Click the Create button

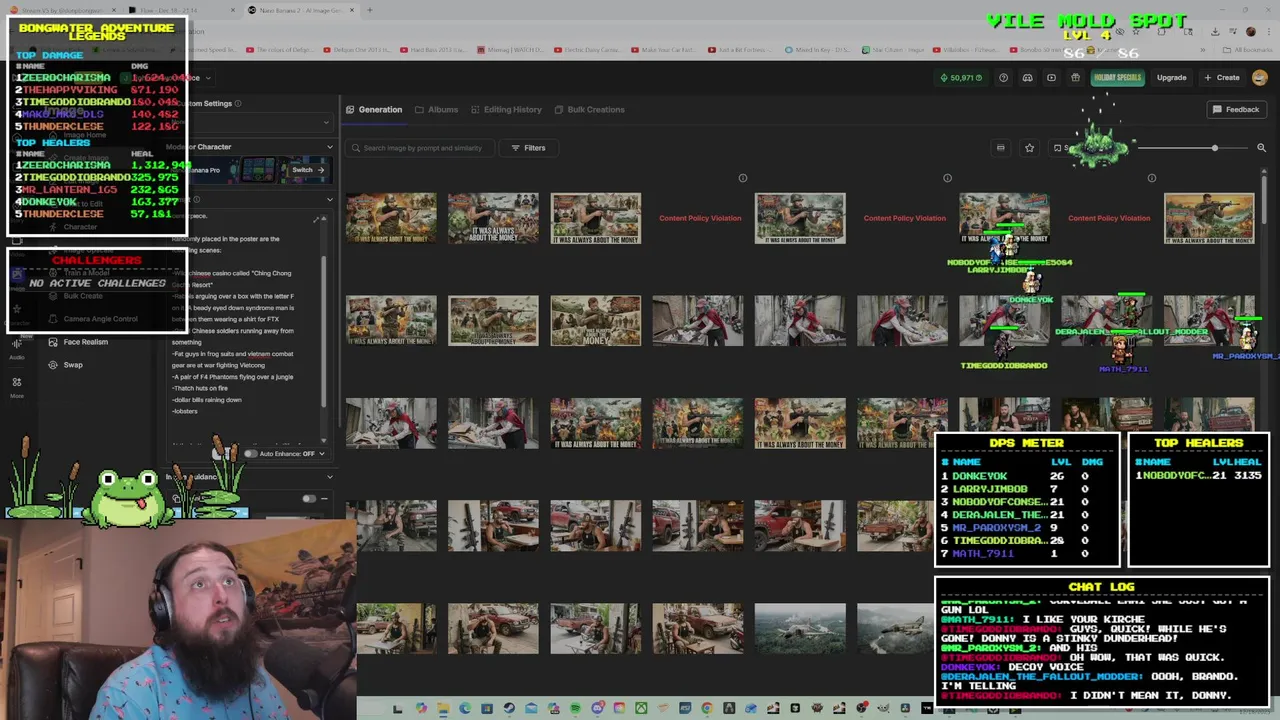tap(1222, 78)
